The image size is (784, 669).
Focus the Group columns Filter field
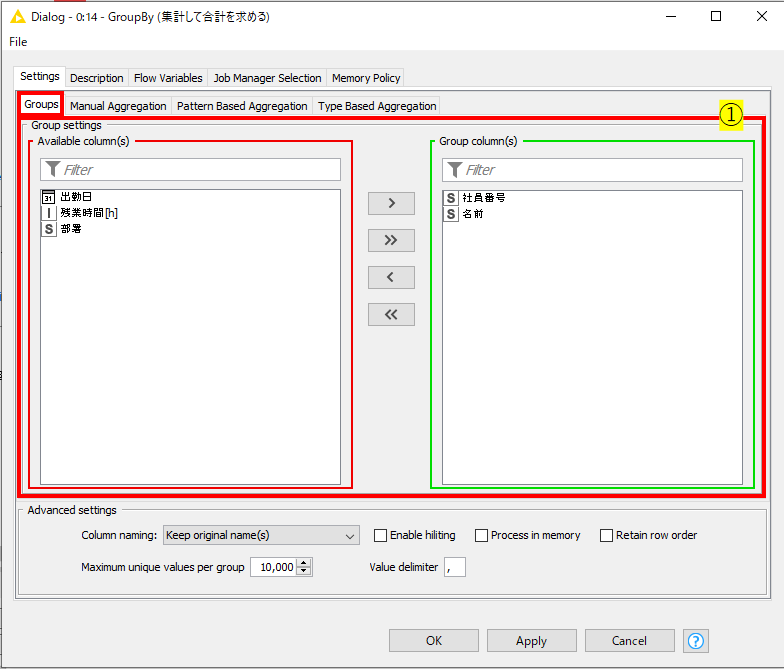pos(592,170)
